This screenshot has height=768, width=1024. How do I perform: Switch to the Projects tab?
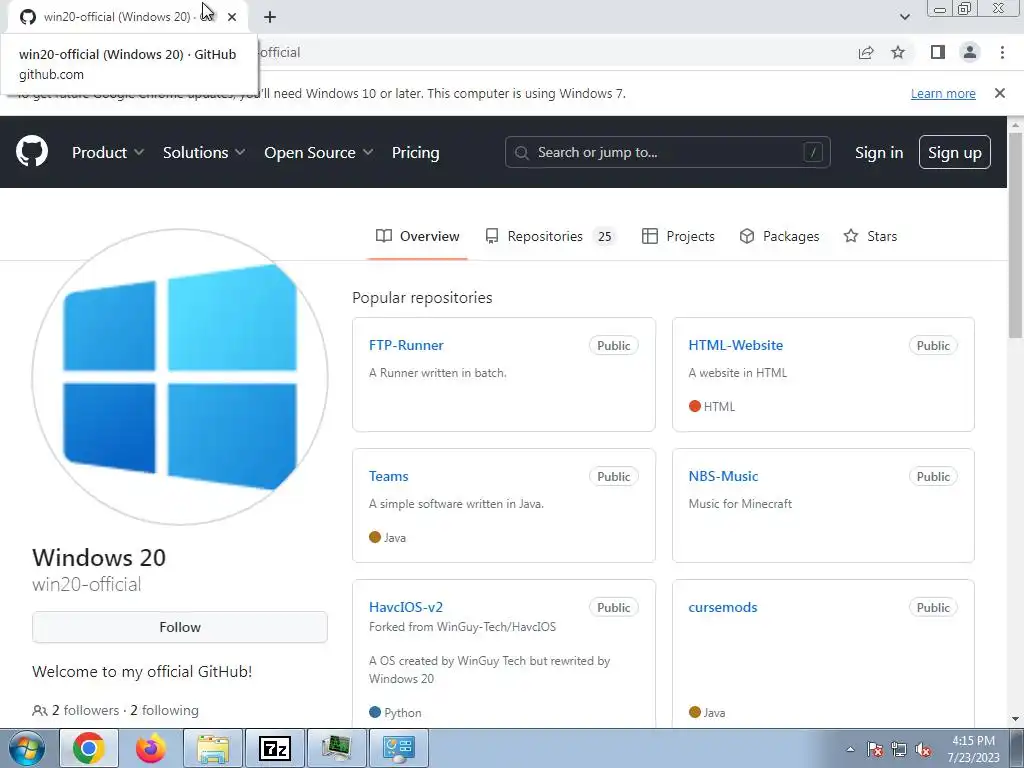click(678, 236)
